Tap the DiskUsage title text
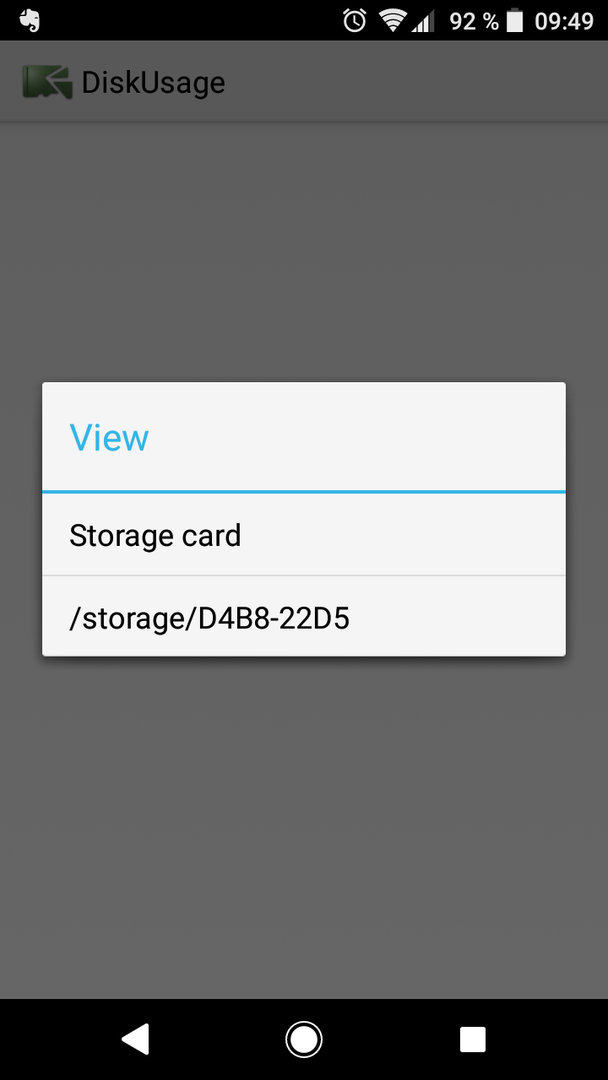 (153, 83)
